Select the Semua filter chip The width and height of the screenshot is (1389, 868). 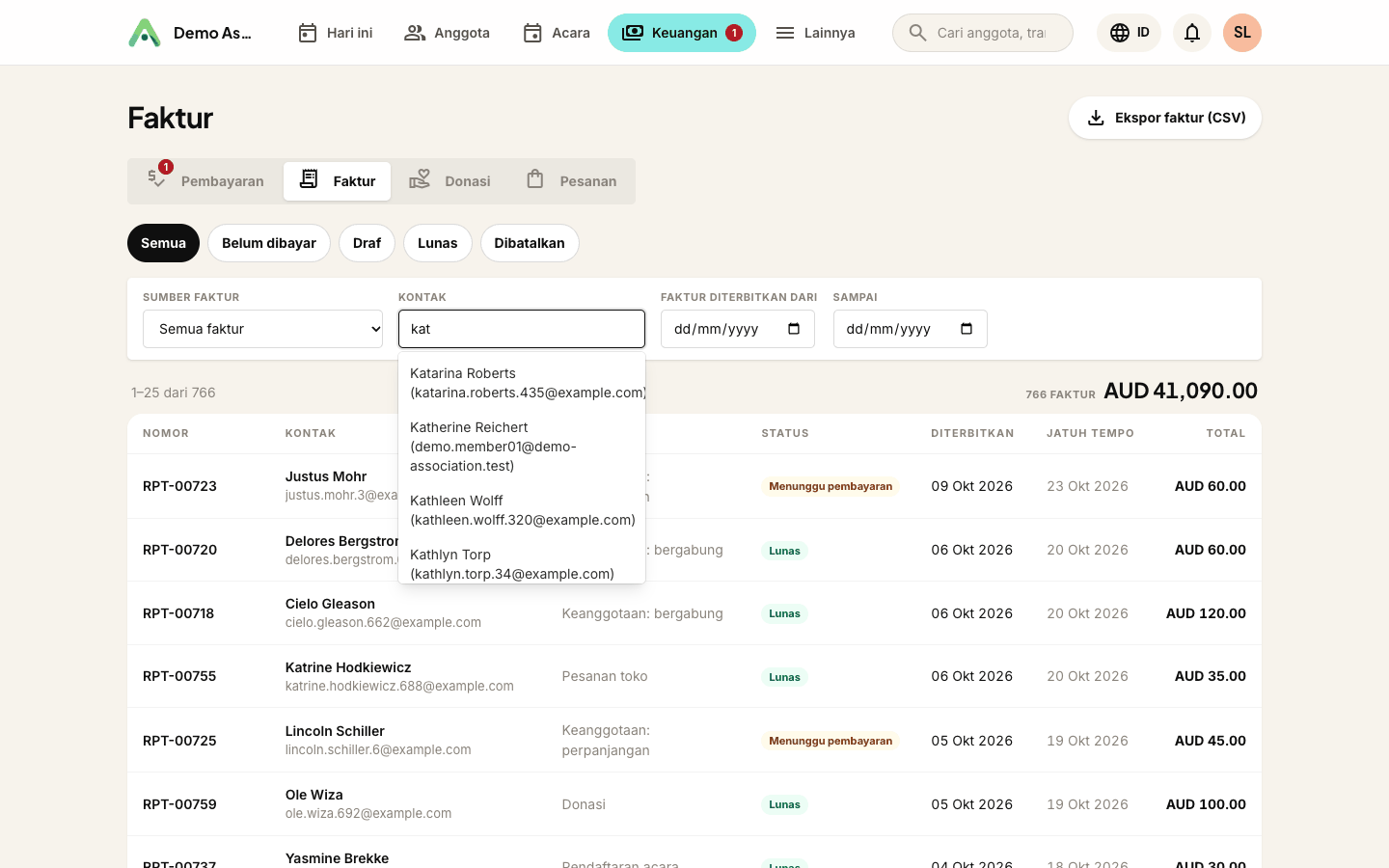pyautogui.click(x=163, y=243)
